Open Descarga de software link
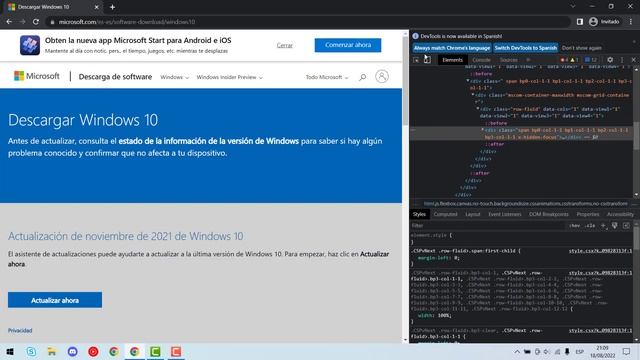The image size is (640, 360). click(x=115, y=77)
